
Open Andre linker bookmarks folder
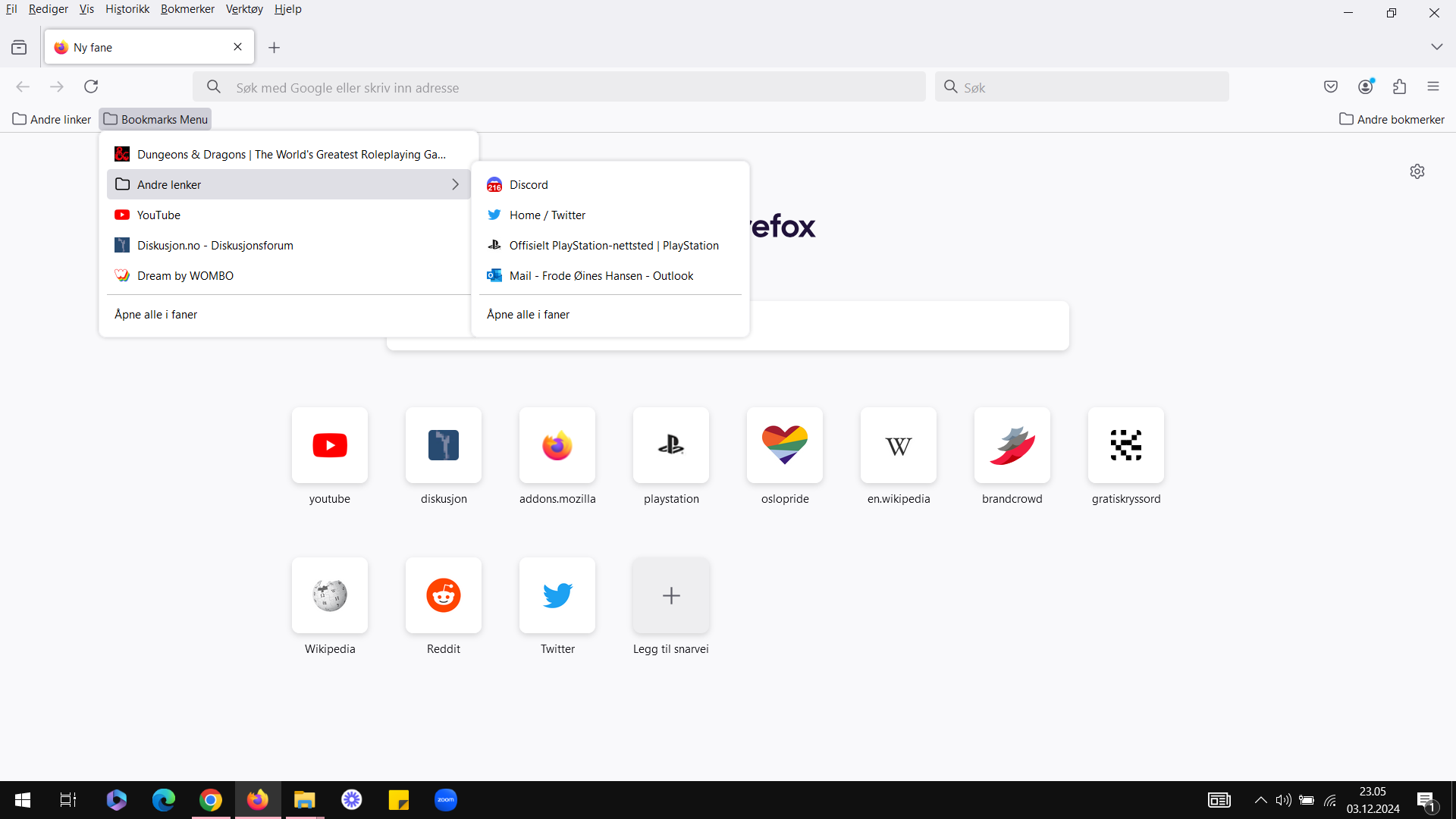(x=52, y=119)
